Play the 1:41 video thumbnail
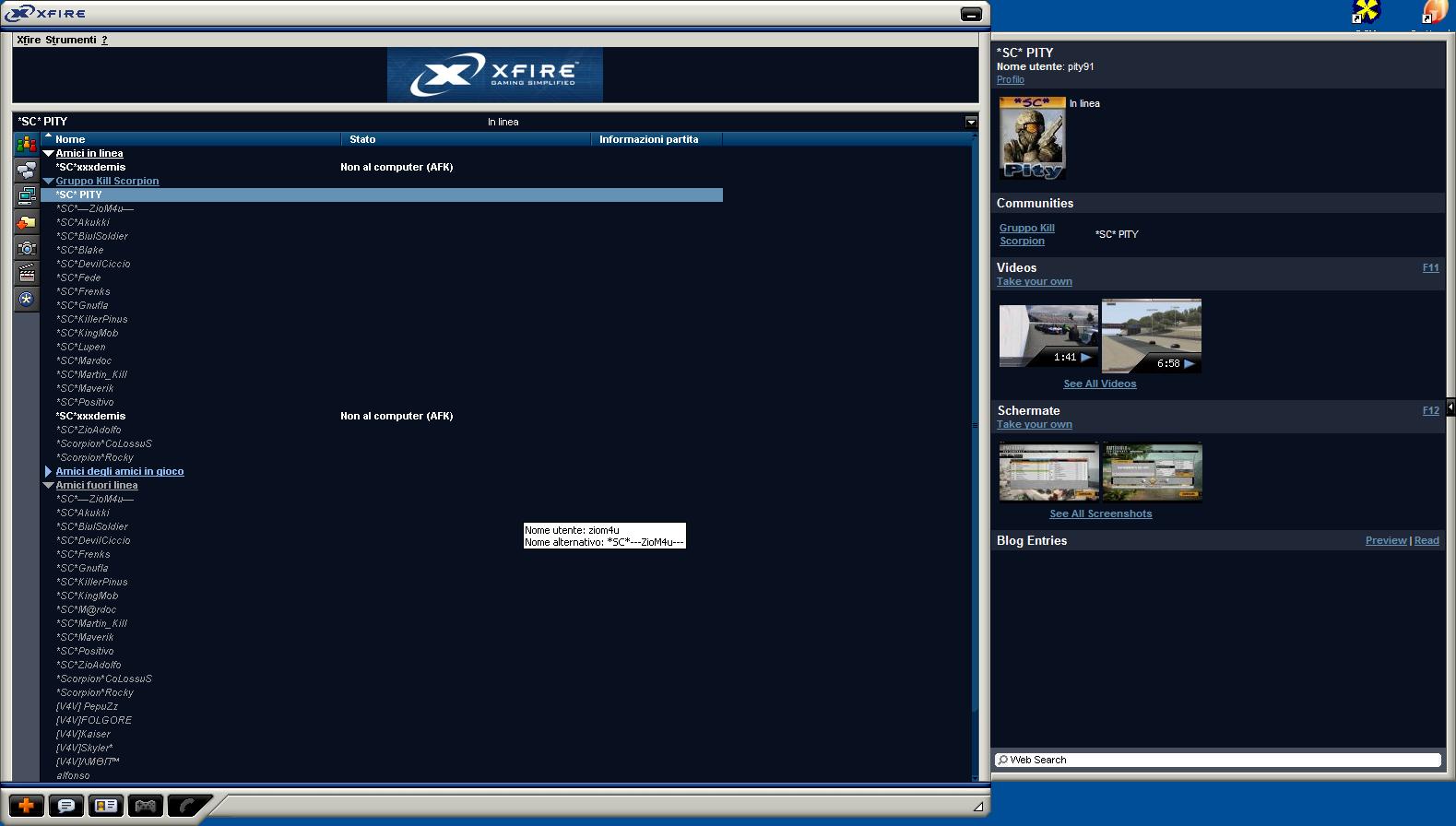This screenshot has width=1456, height=826. point(1048,336)
